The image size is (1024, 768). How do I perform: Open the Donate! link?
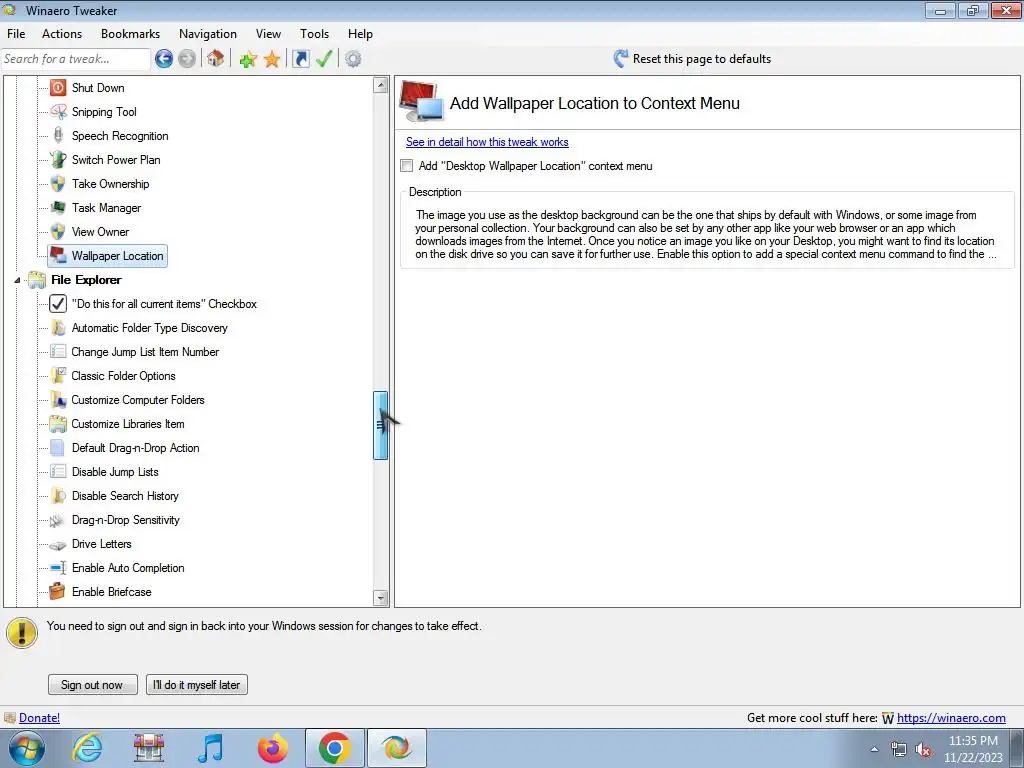coord(39,718)
